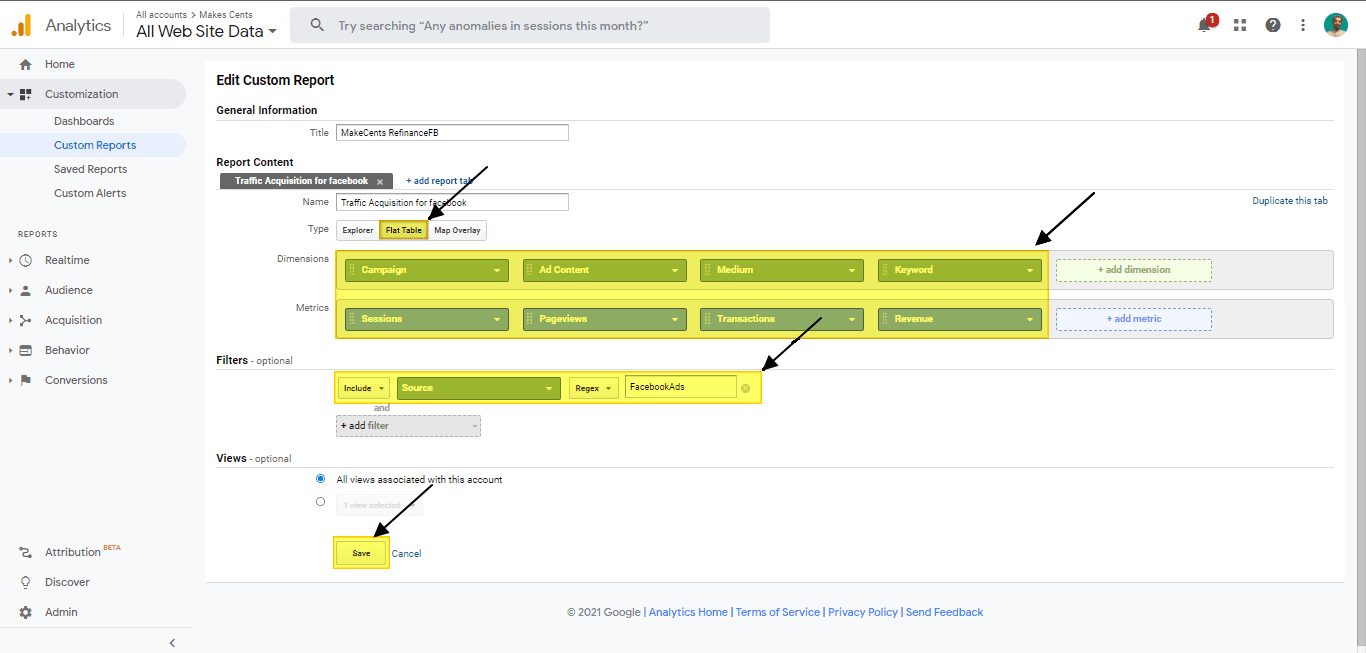Open the Terms of Service link
This screenshot has height=653, width=1366.
778,612
